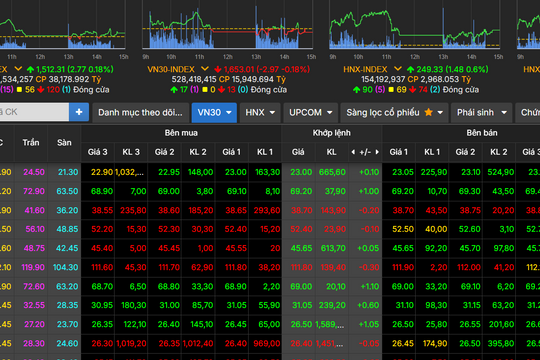
Task: Click HNX-INDEX value 249.33
Action: click(430, 69)
